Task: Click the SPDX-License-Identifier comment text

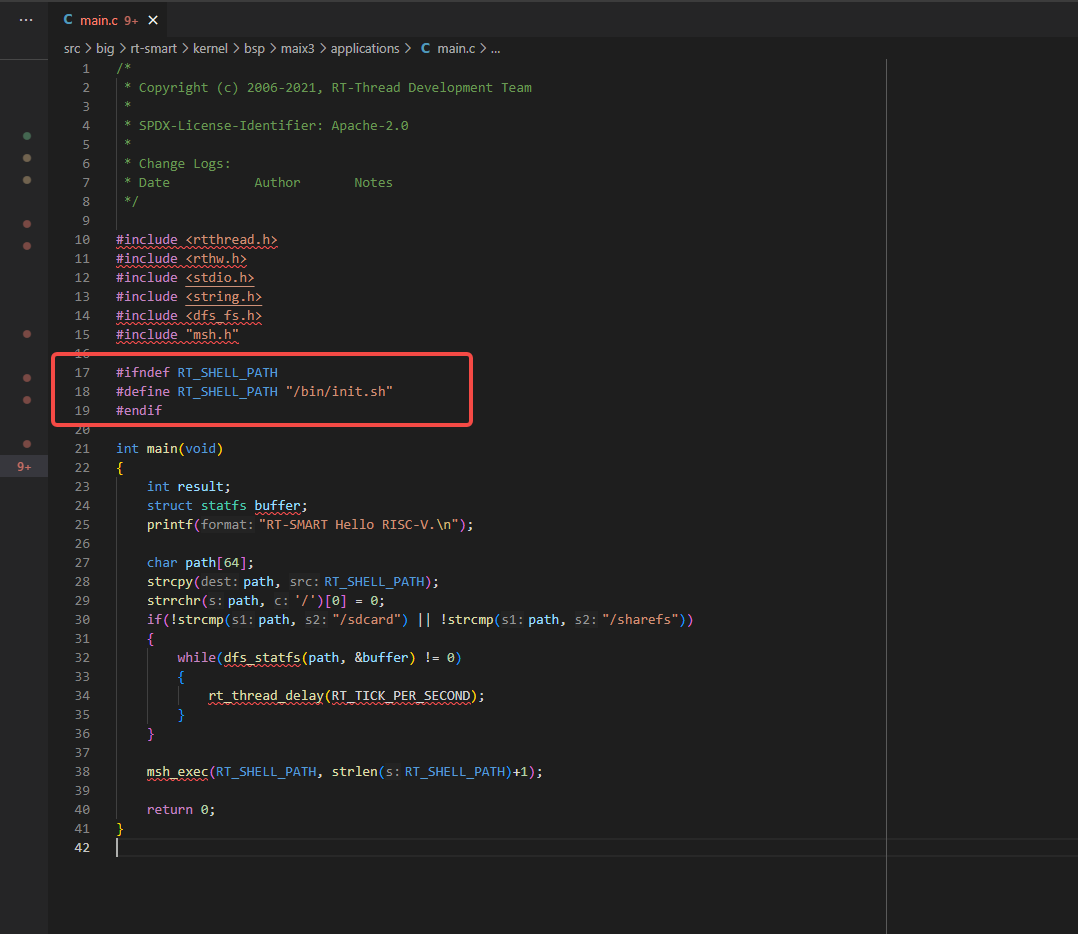Action: point(266,126)
